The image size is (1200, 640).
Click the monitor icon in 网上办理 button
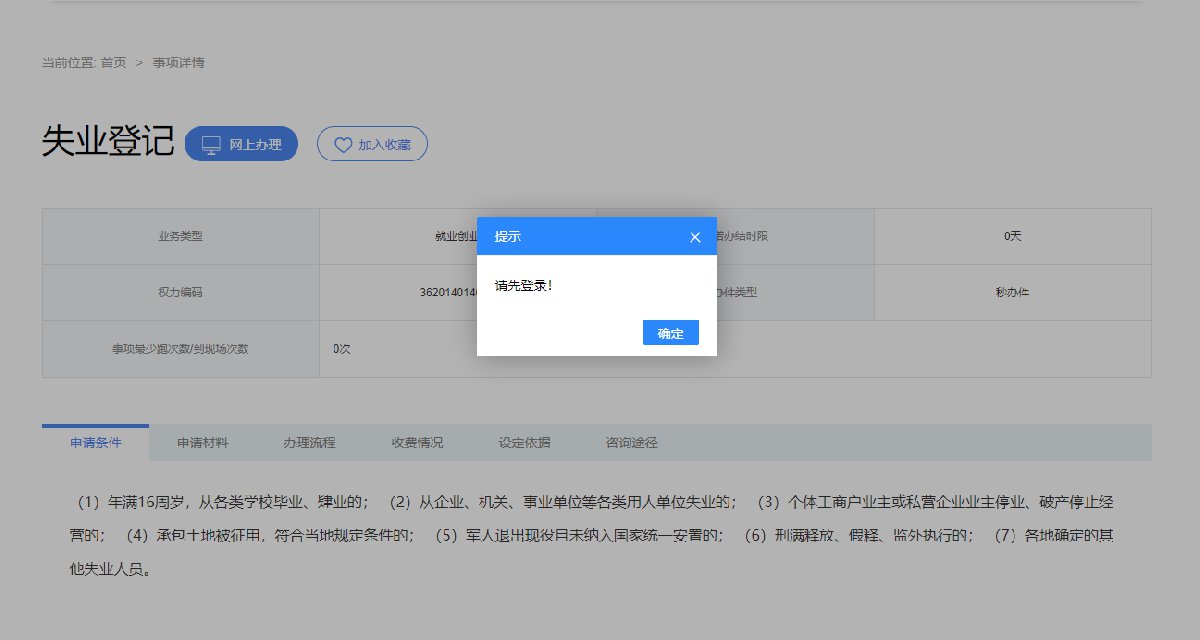click(211, 145)
